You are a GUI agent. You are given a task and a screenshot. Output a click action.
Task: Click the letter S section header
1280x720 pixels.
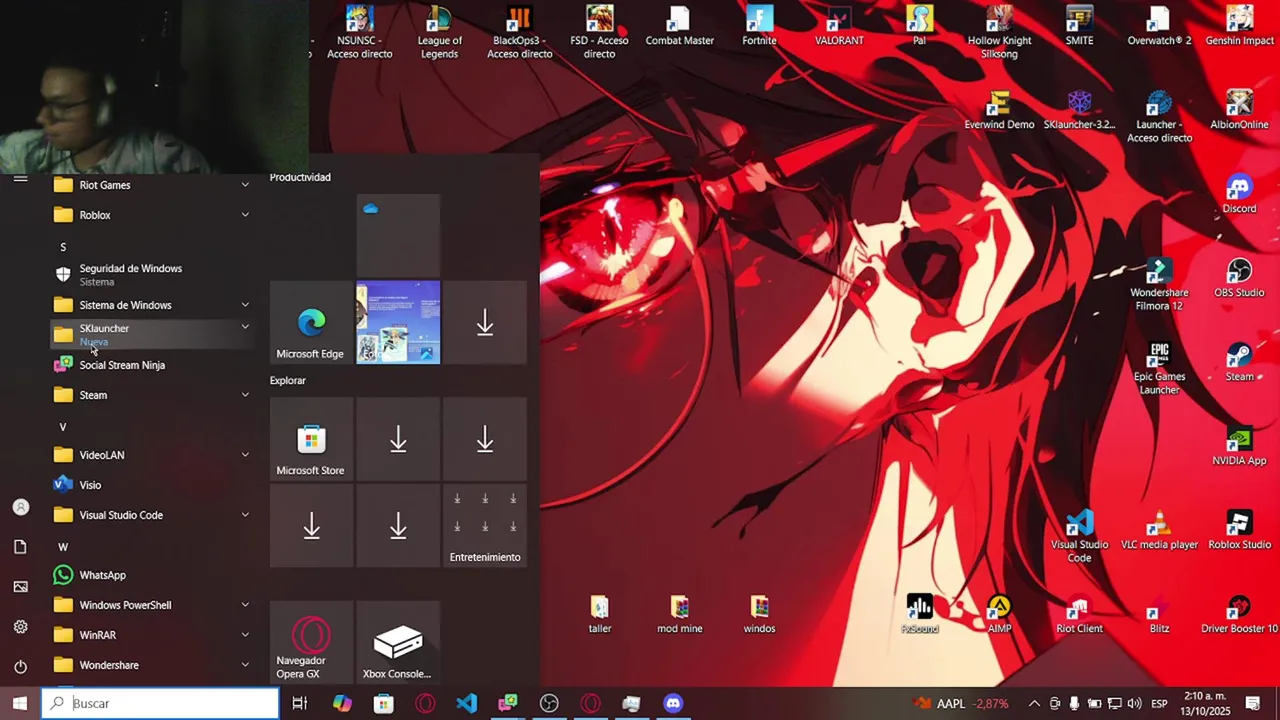tap(63, 247)
